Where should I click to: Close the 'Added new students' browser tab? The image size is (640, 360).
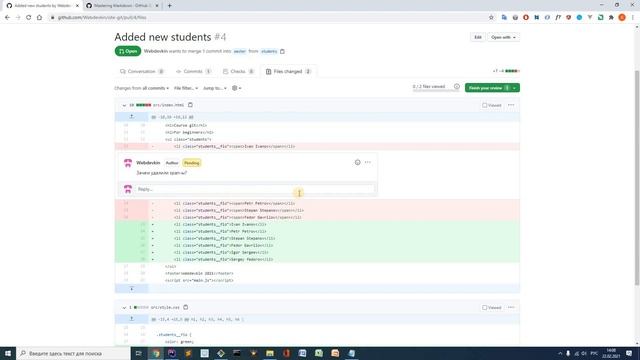tap(77, 6)
